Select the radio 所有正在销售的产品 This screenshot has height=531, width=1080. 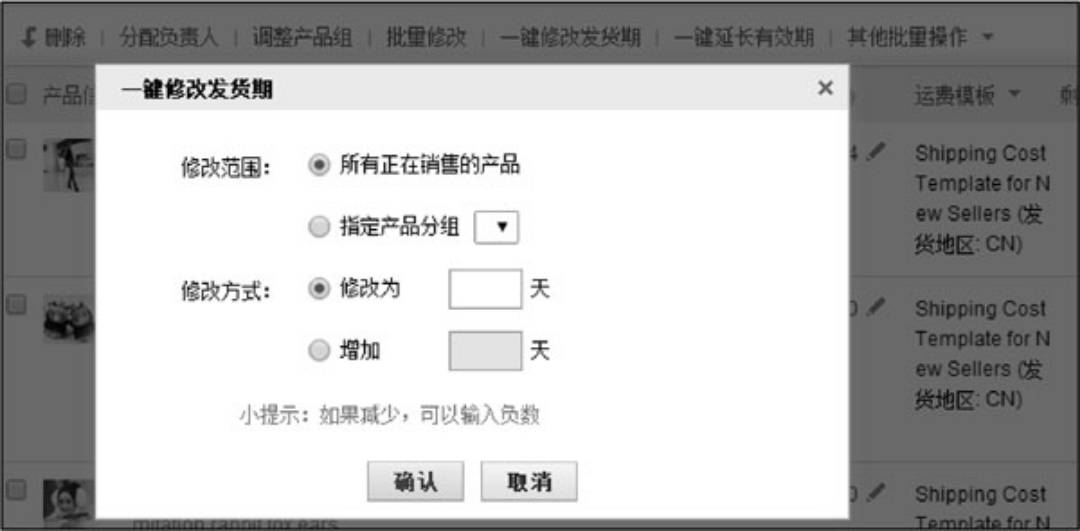pyautogui.click(x=318, y=165)
